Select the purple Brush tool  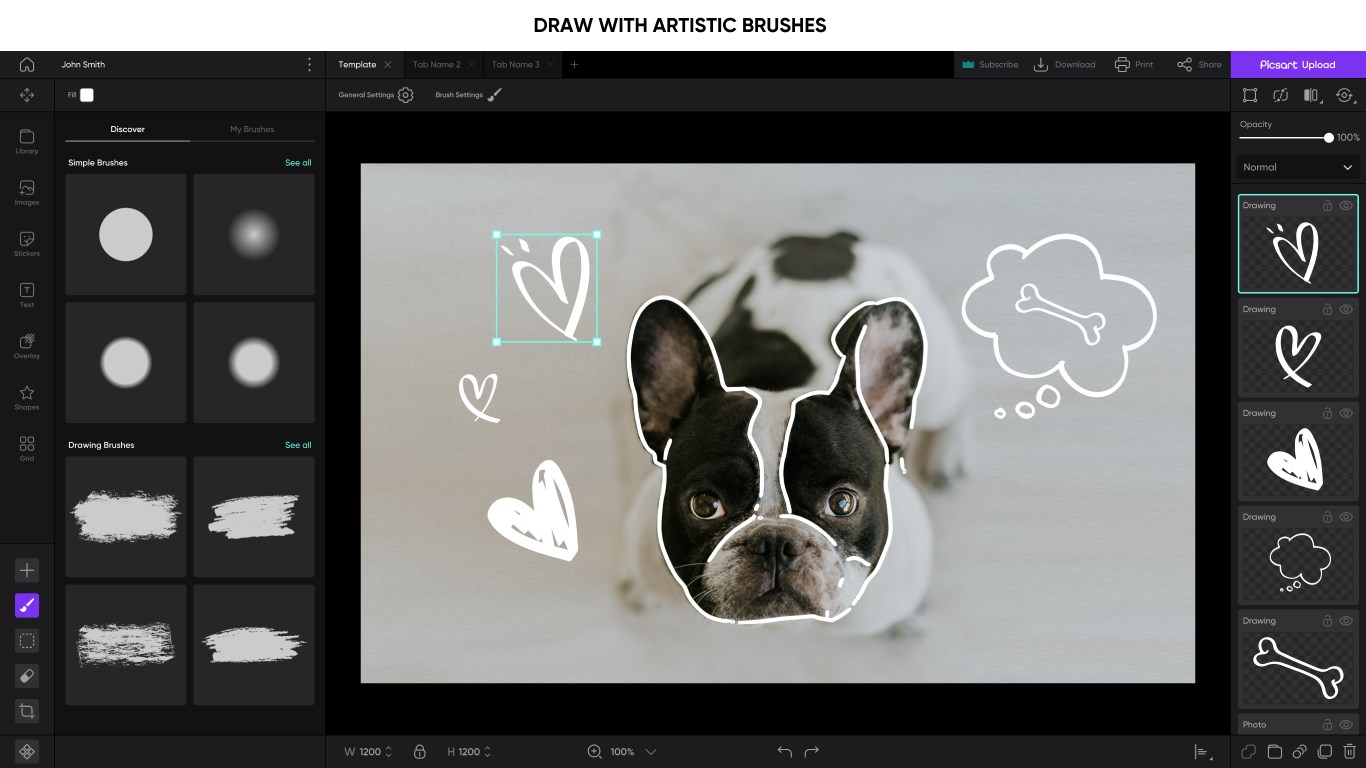(27, 605)
